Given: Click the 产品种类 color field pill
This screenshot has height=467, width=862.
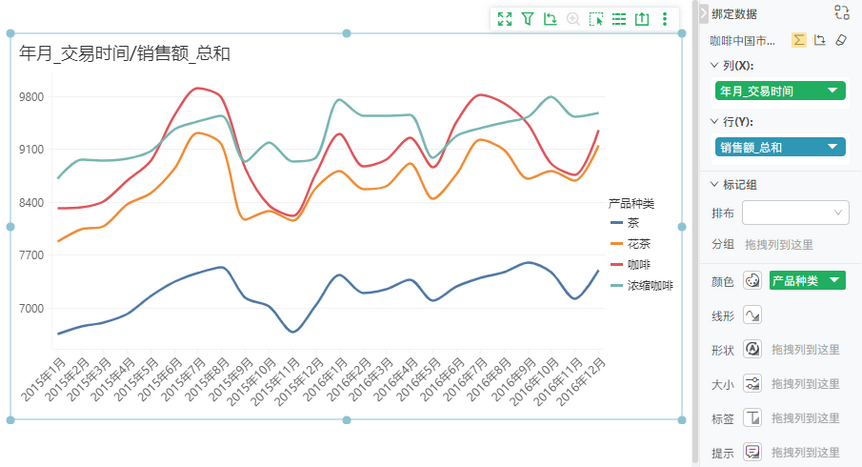Looking at the screenshot, I should [x=807, y=281].
